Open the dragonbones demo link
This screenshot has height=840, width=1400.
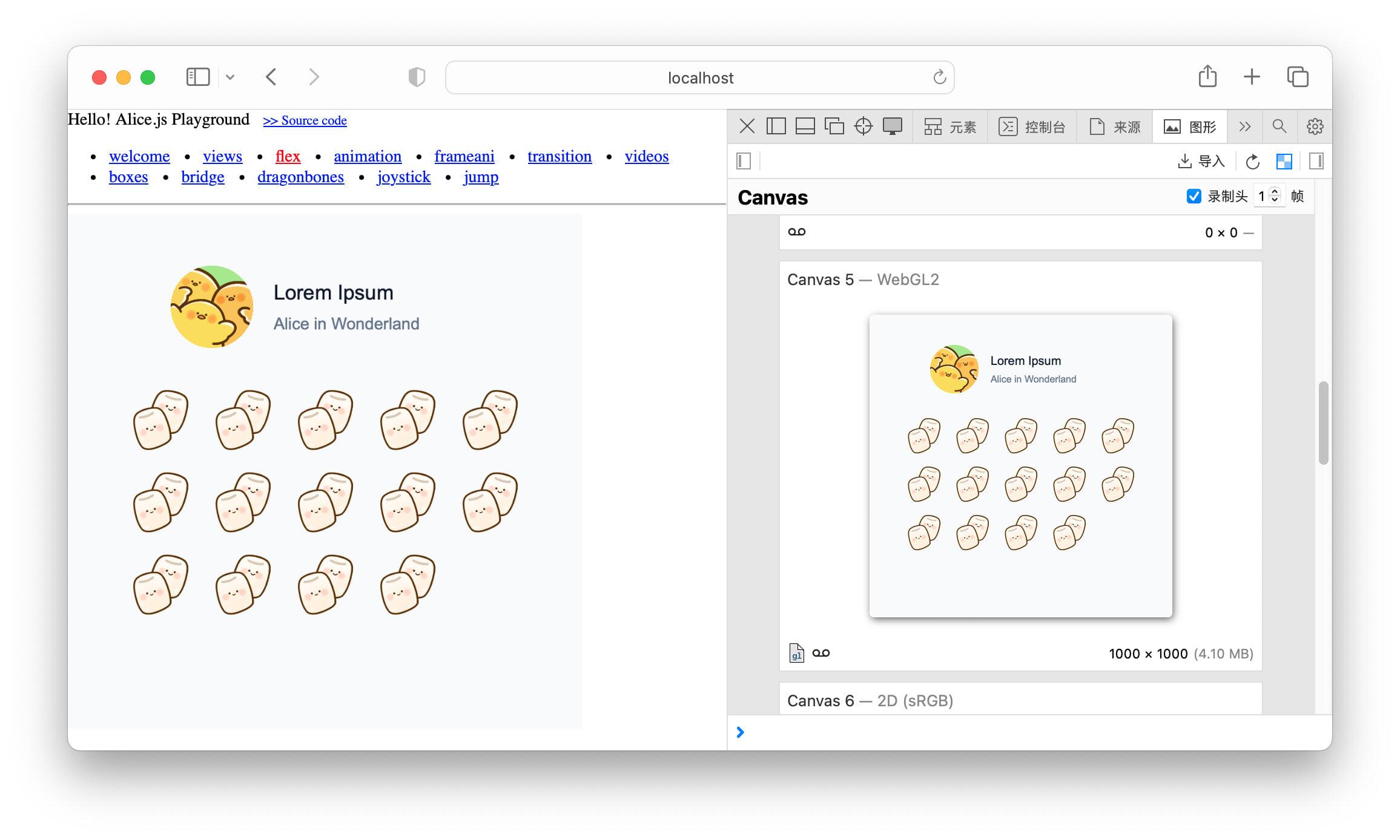click(x=300, y=177)
